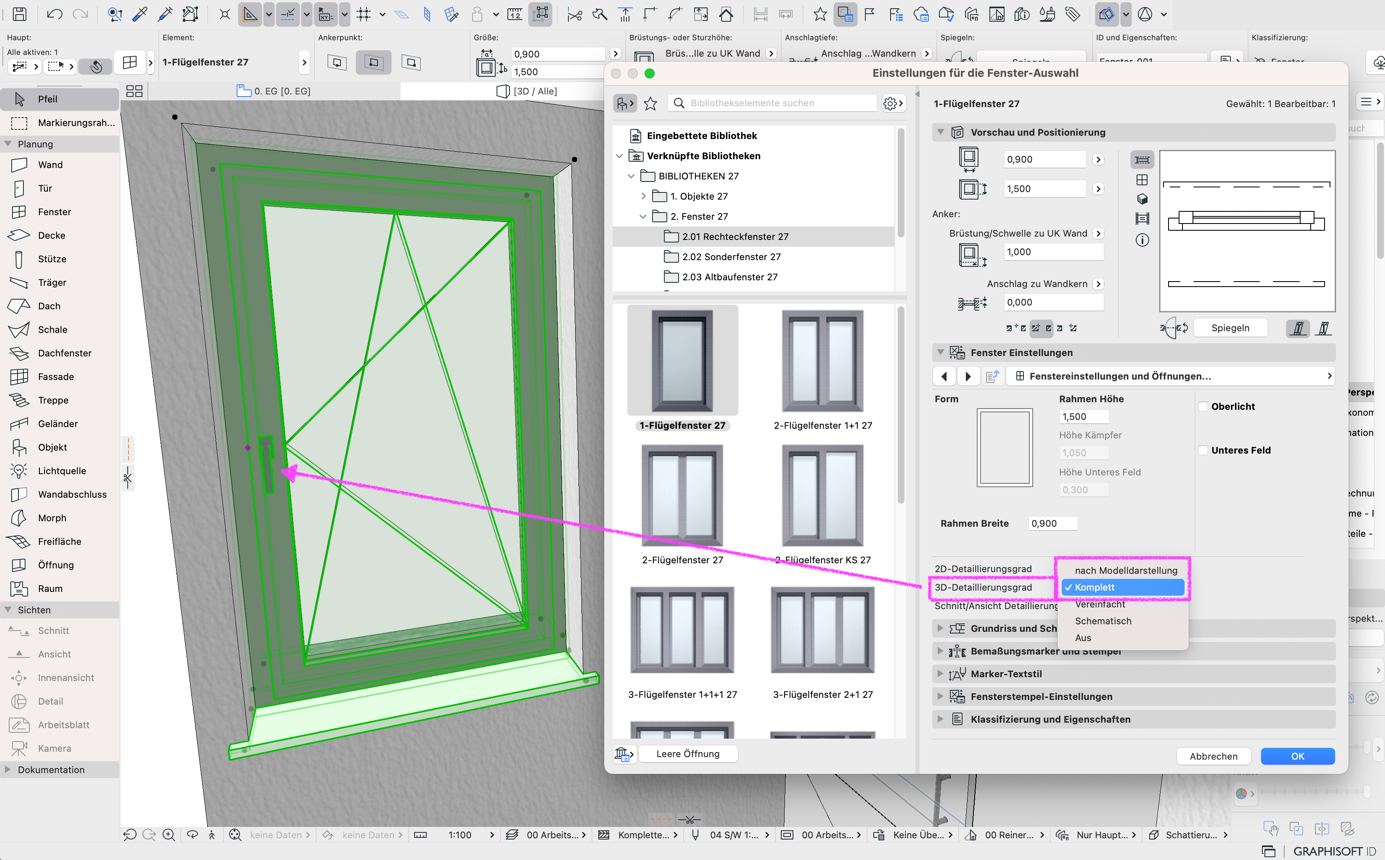Go to previous settings page arrow

click(944, 377)
